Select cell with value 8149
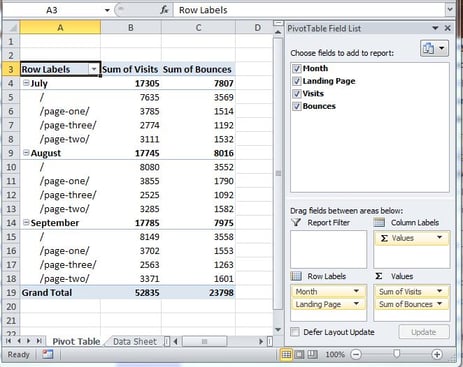This screenshot has height=367, width=463. [x=131, y=237]
